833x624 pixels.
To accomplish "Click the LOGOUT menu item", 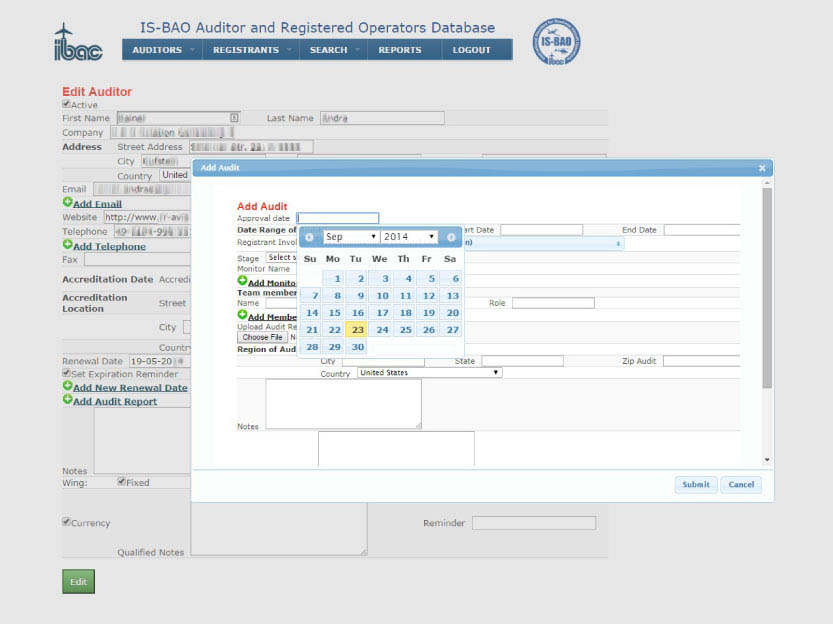I will (x=471, y=50).
